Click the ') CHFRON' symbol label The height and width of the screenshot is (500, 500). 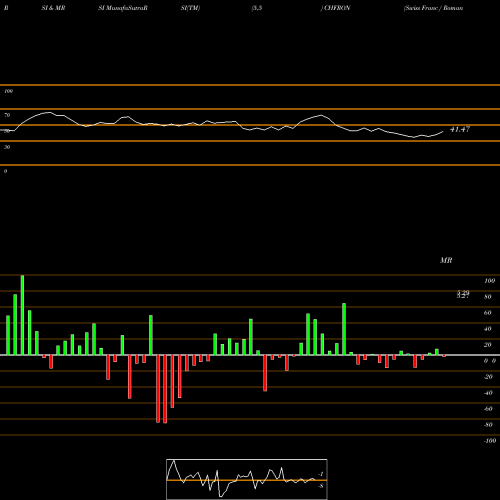click(335, 8)
